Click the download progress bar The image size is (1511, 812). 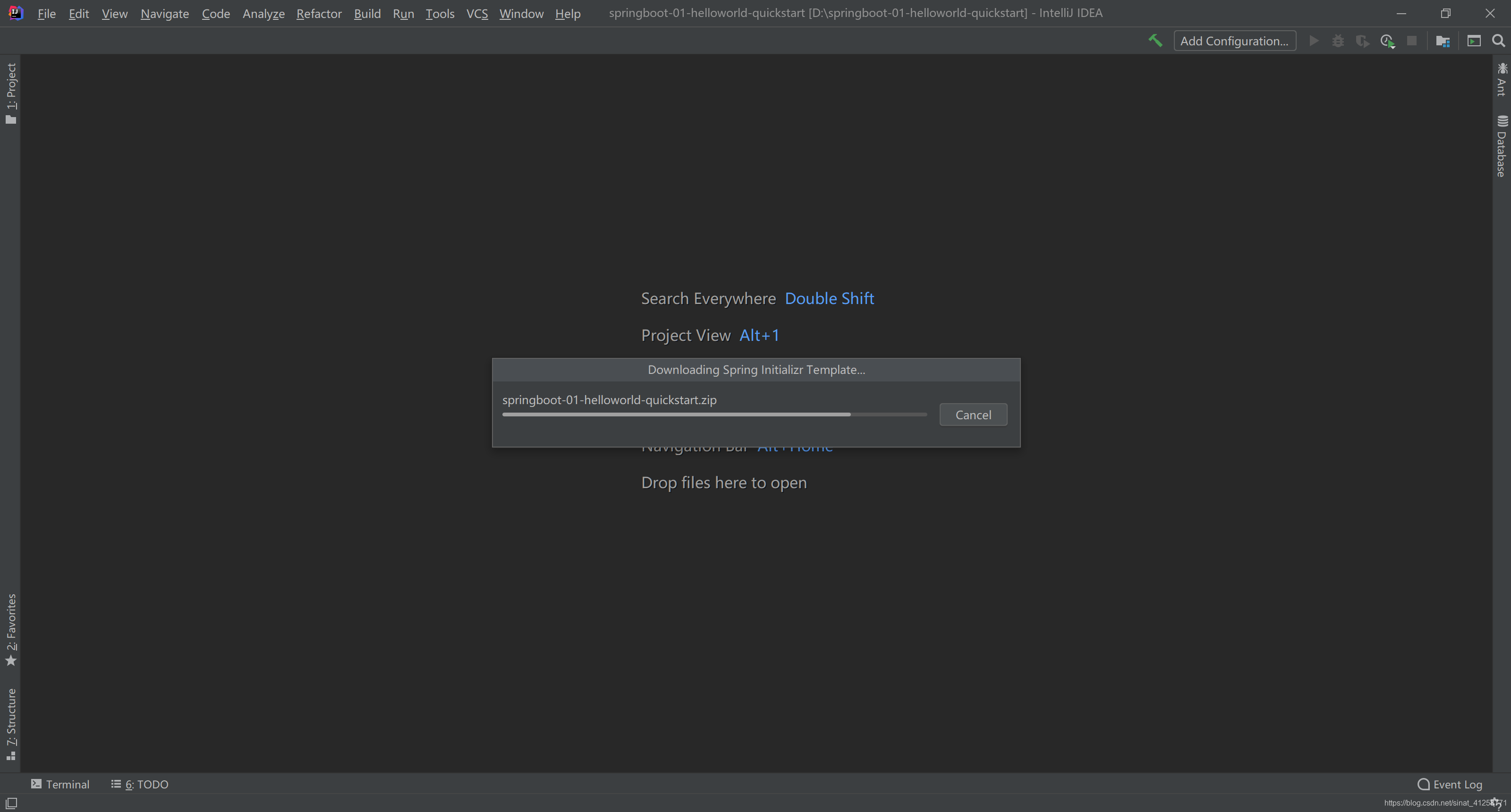pos(714,414)
